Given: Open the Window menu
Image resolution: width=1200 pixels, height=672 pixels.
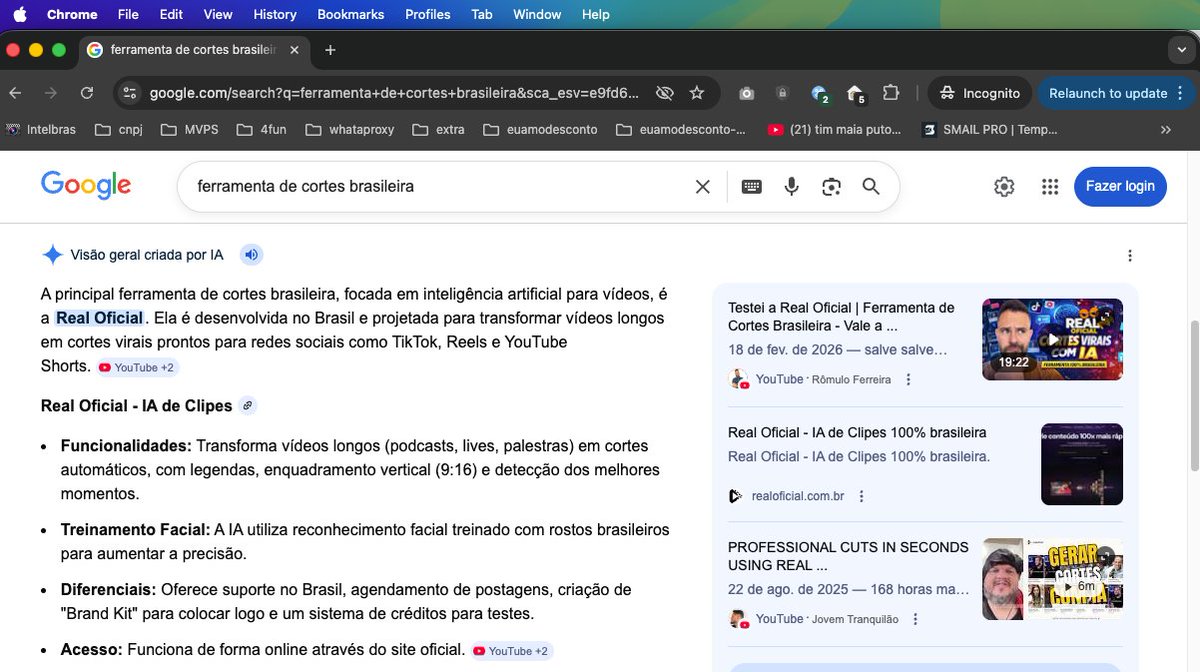Looking at the screenshot, I should tap(537, 14).
